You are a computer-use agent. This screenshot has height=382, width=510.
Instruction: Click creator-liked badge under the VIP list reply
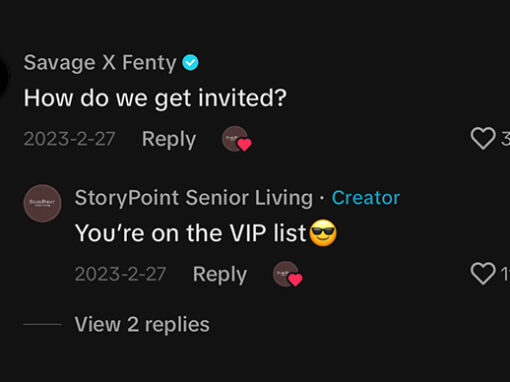(288, 274)
